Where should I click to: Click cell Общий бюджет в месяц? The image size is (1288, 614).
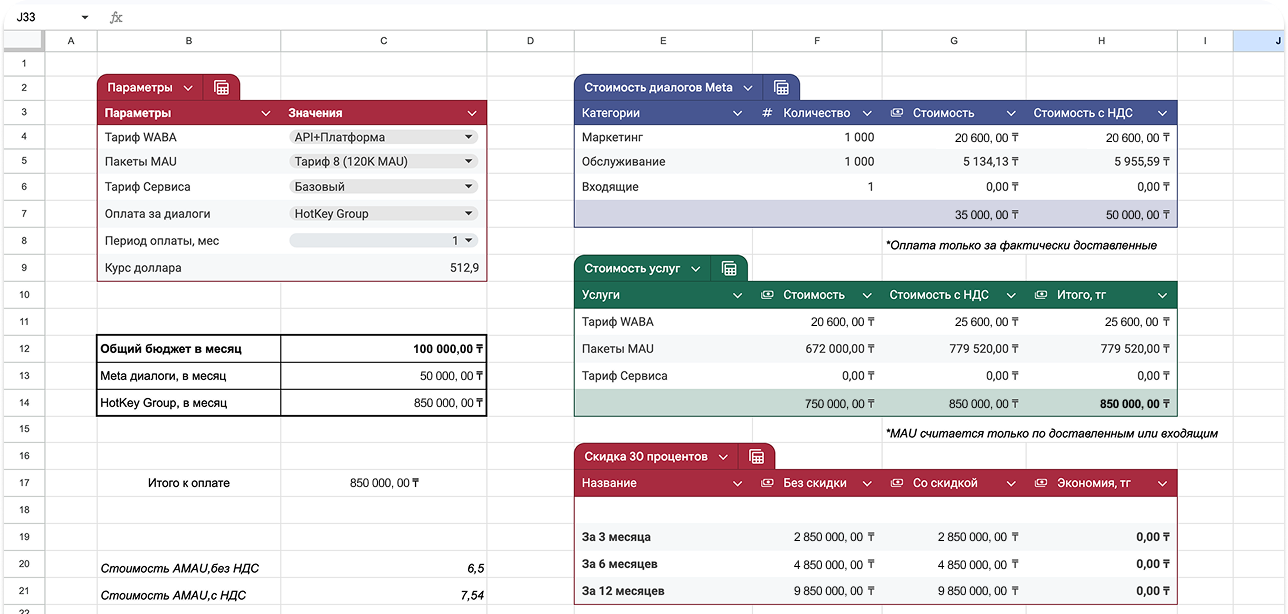189,349
